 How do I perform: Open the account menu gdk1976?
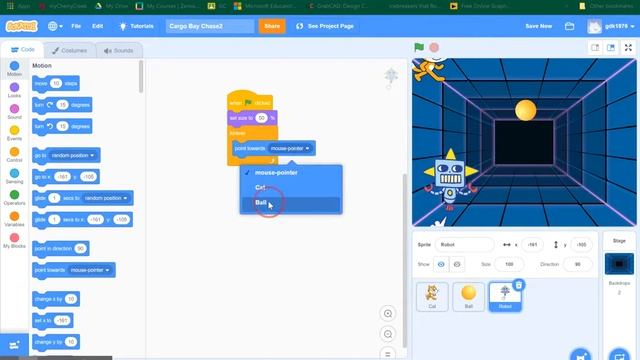(611, 26)
